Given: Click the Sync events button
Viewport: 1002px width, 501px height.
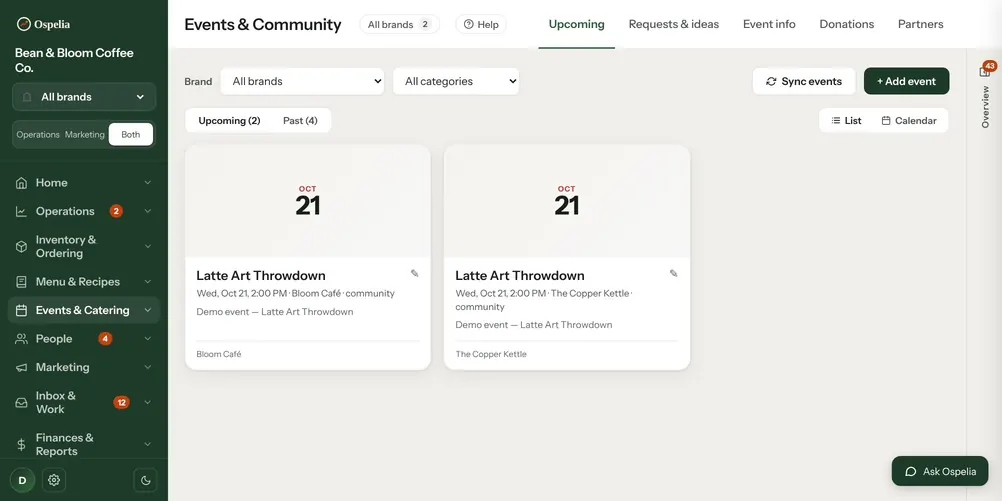Looking at the screenshot, I should click(x=804, y=81).
